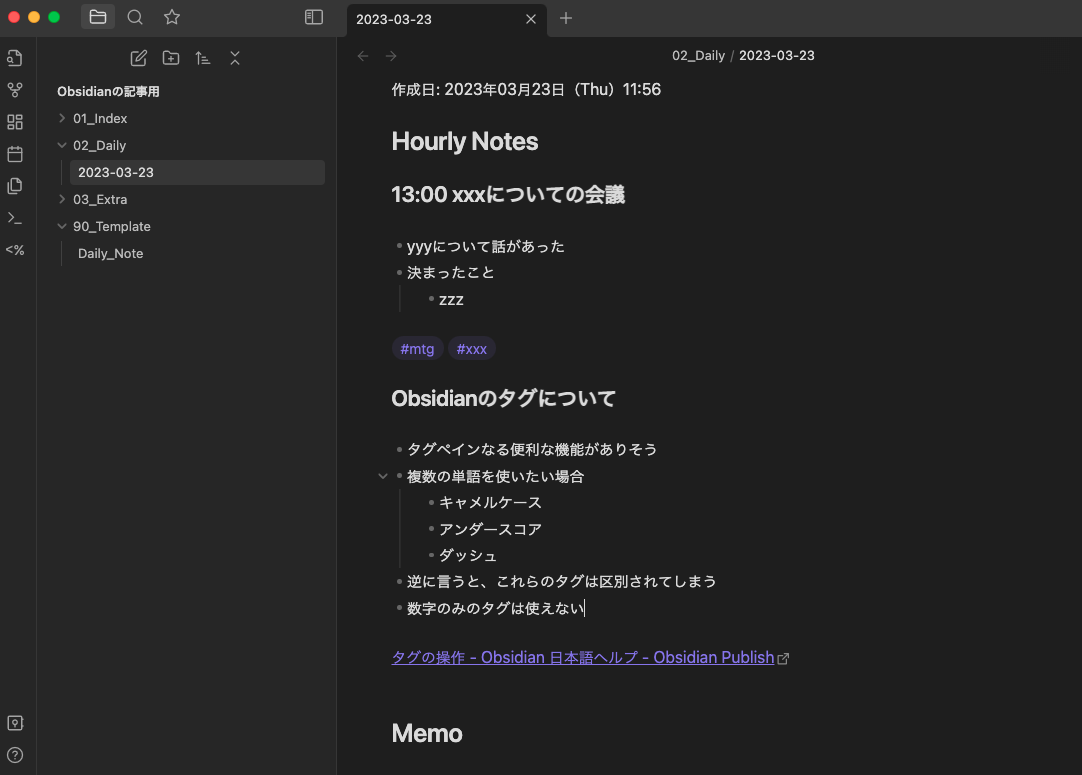
Task: Create a new folder icon
Action: tap(170, 58)
